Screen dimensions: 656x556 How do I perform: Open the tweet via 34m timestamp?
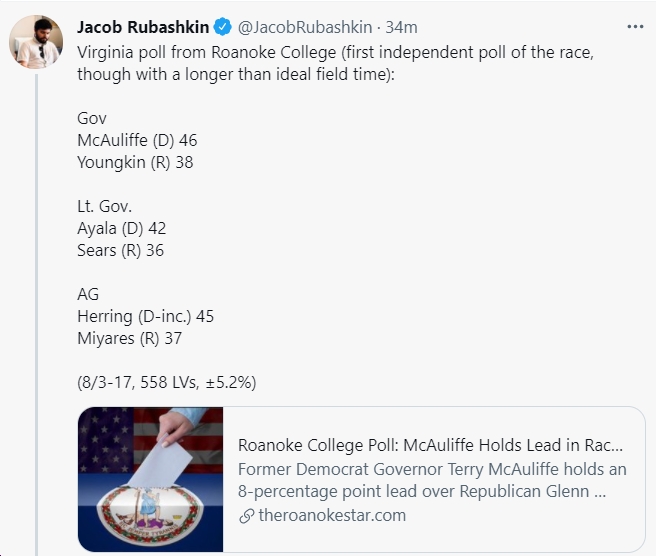point(401,27)
